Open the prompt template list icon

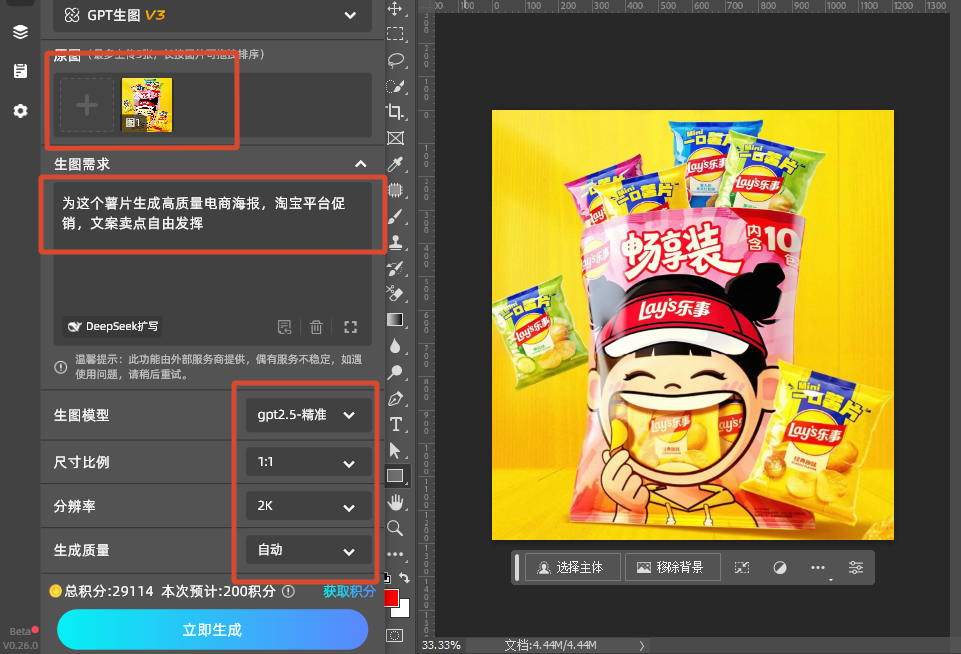[x=284, y=327]
